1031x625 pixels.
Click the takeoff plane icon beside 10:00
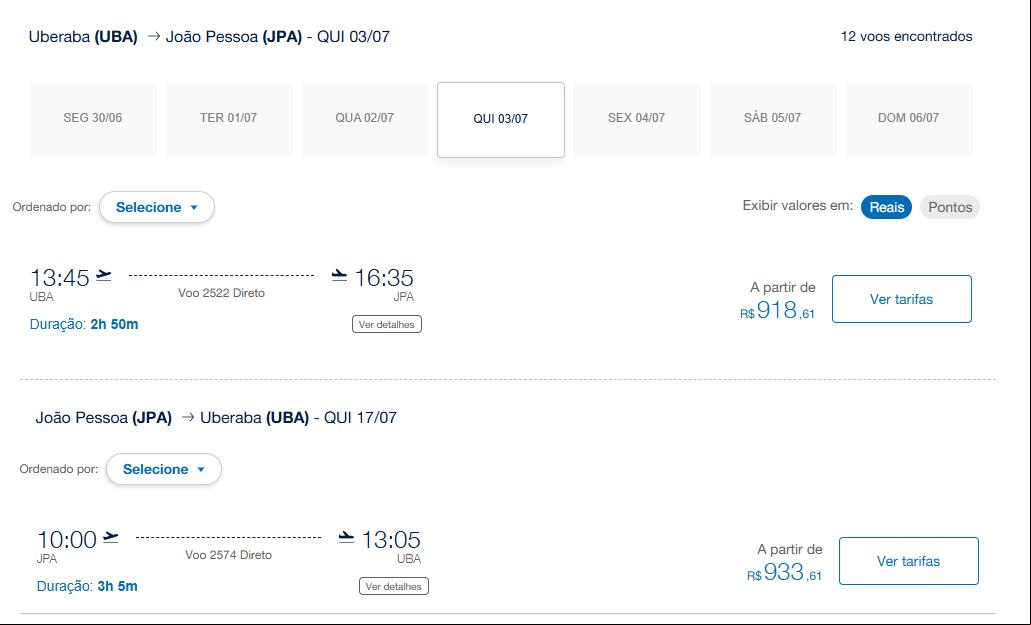111,538
